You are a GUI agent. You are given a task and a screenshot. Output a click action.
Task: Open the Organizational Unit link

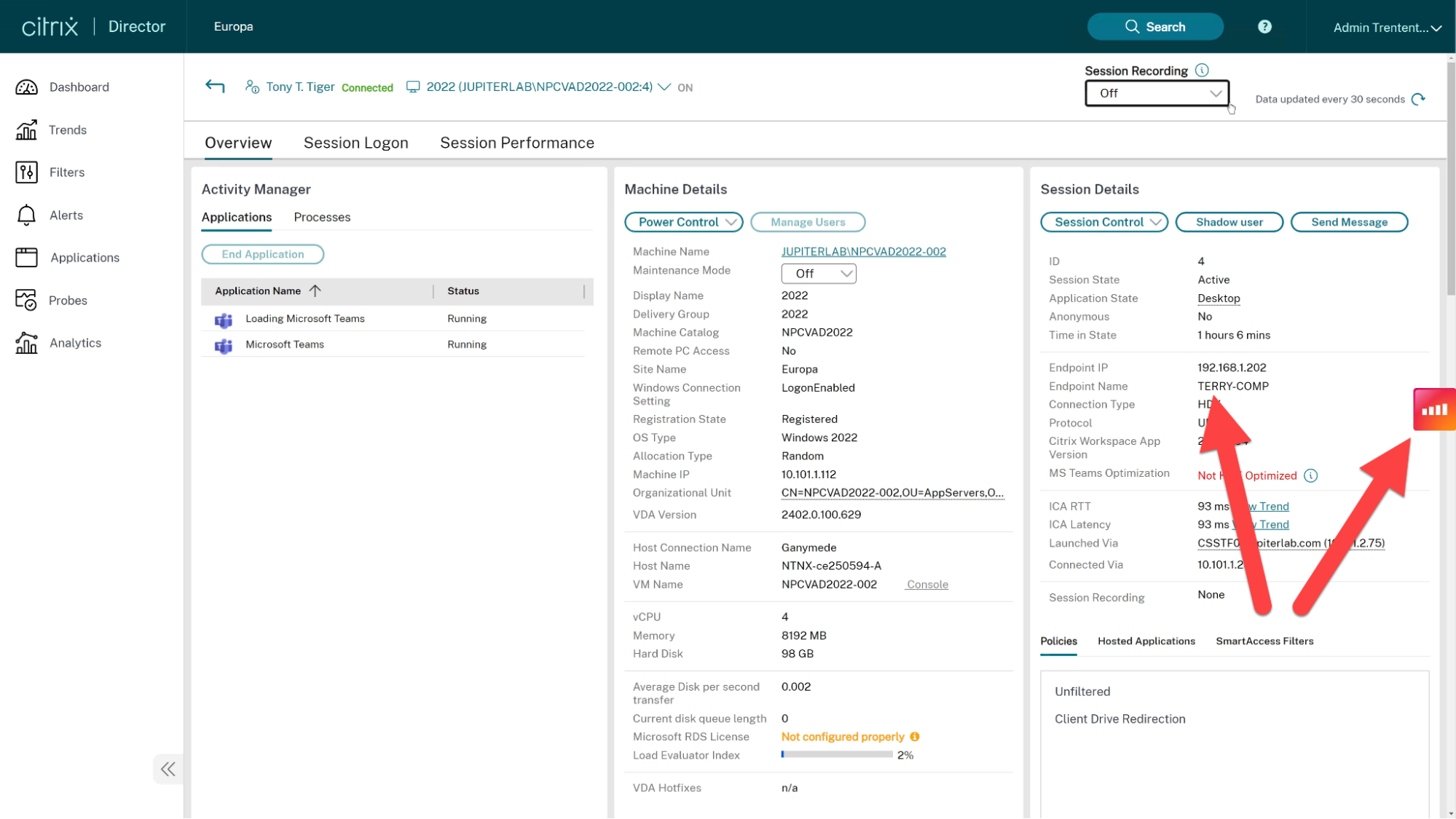[892, 493]
